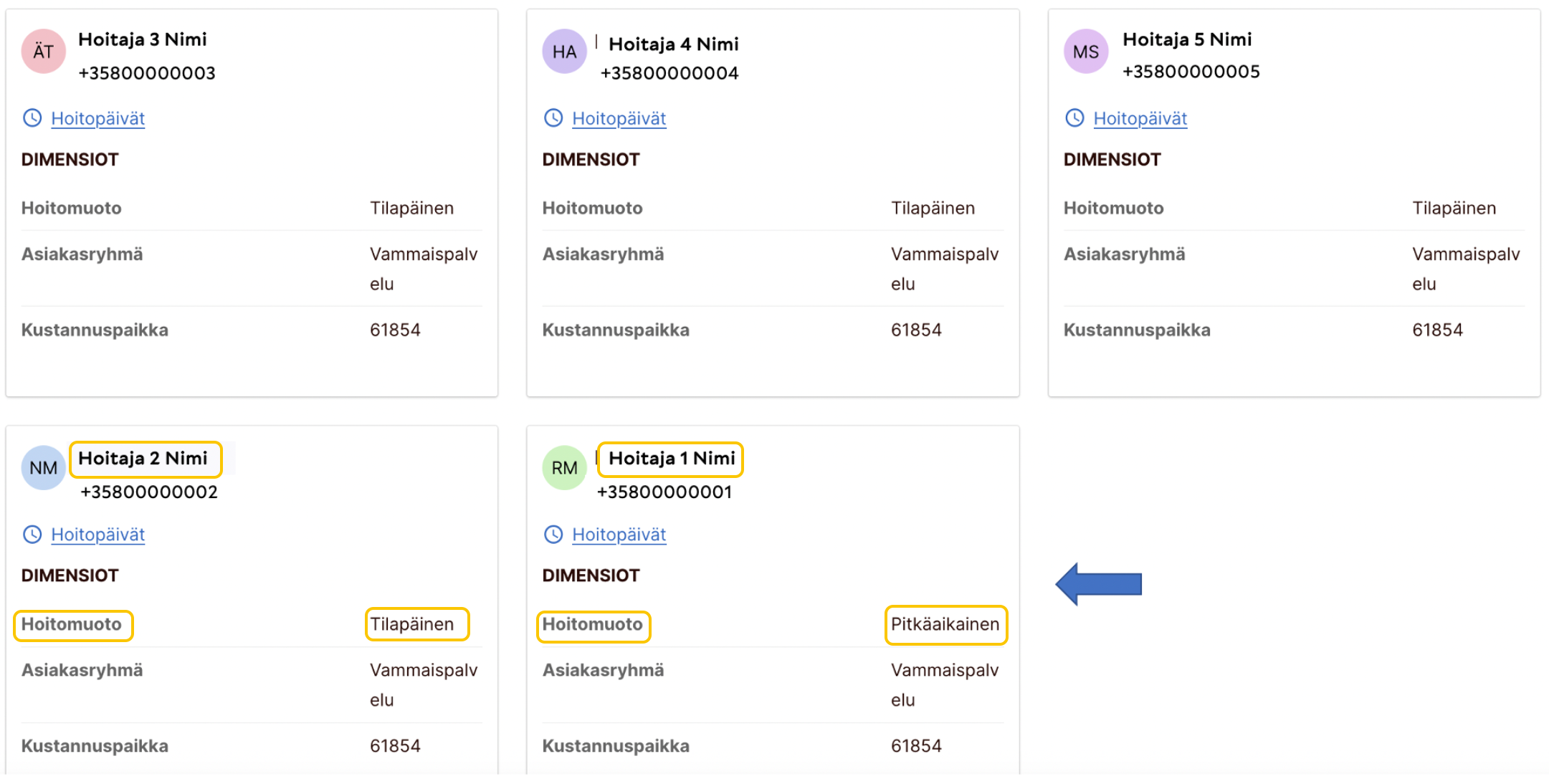The height and width of the screenshot is (784, 1549).
Task: Open Hoitopäivät link for Hoitaja 5
Action: pos(1140,118)
